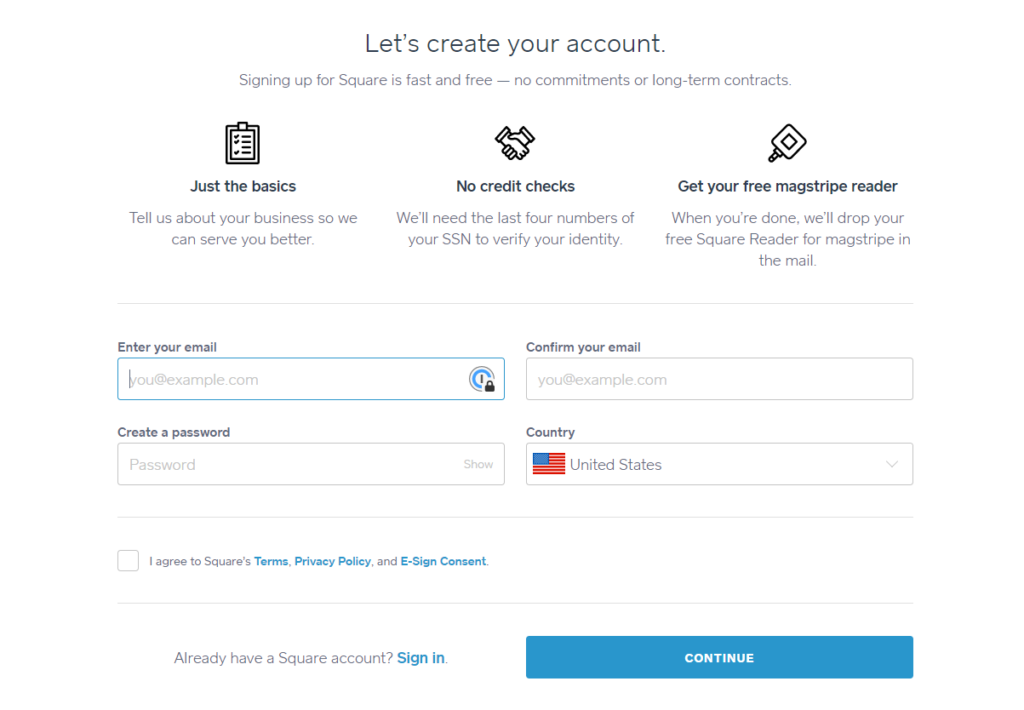Viewport: 1024px width, 710px height.
Task: Click the No credit checks heading
Action: pyautogui.click(x=515, y=186)
